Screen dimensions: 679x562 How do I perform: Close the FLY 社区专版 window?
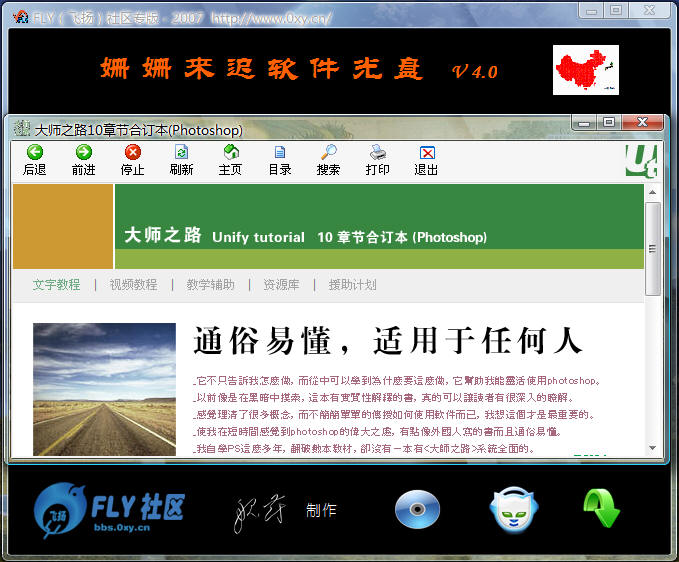point(649,10)
